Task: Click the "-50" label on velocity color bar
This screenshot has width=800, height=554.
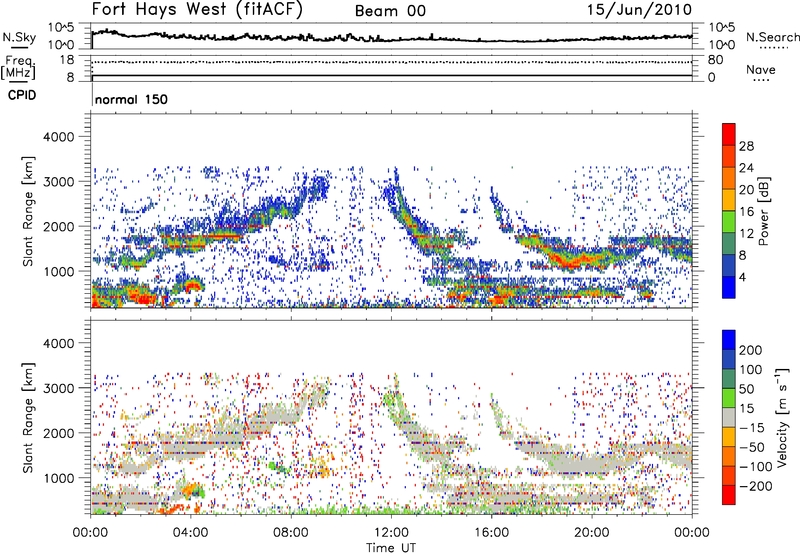Action: click(752, 447)
